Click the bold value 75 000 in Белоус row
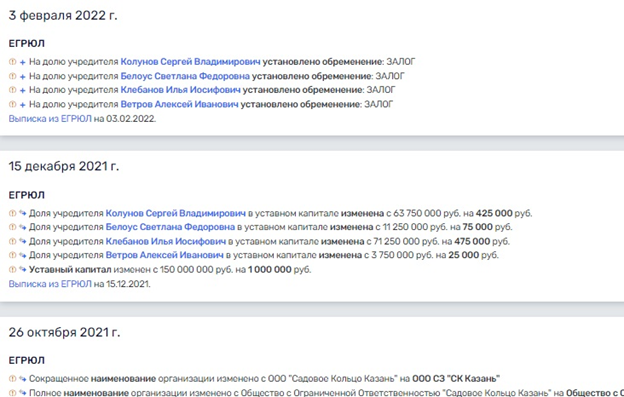The width and height of the screenshot is (624, 397). tap(478, 227)
